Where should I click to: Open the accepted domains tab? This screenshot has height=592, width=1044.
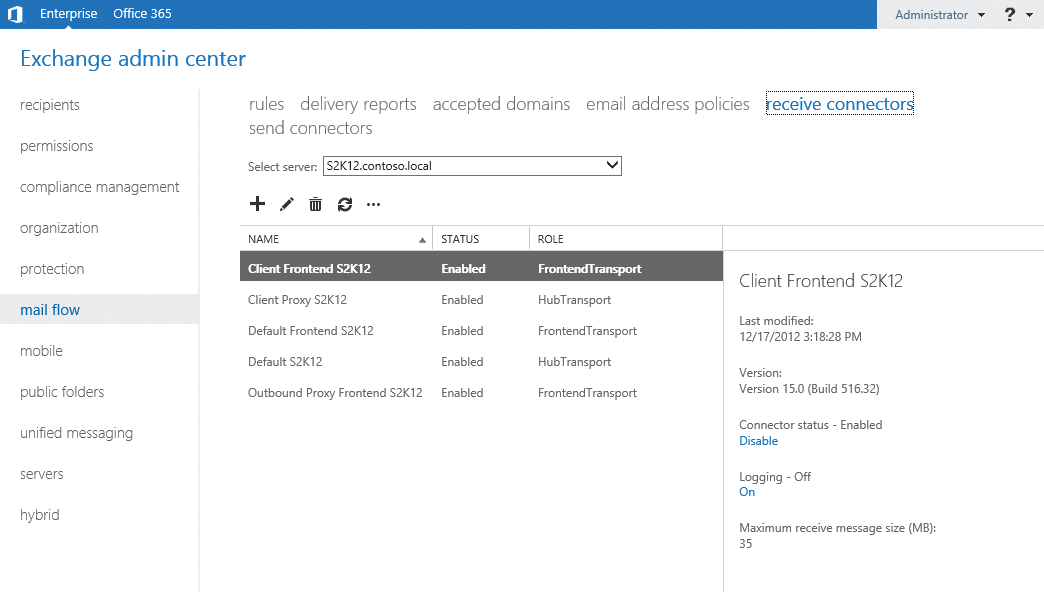pyautogui.click(x=501, y=103)
